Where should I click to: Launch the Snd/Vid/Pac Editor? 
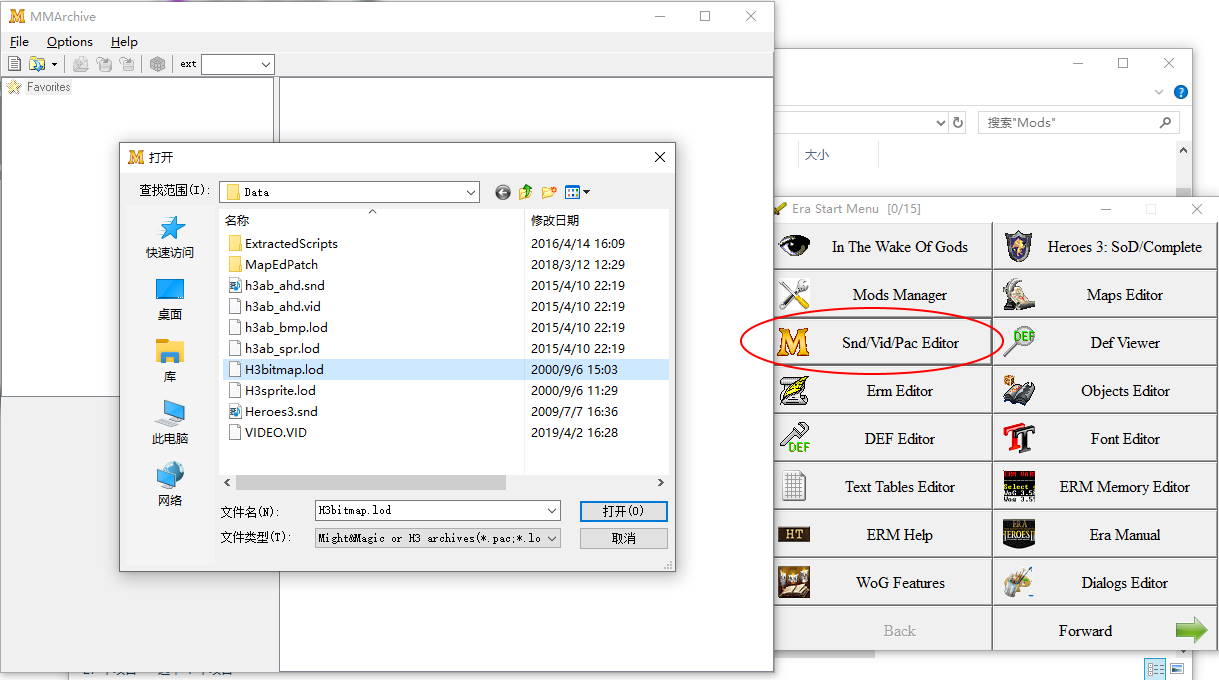tap(883, 343)
